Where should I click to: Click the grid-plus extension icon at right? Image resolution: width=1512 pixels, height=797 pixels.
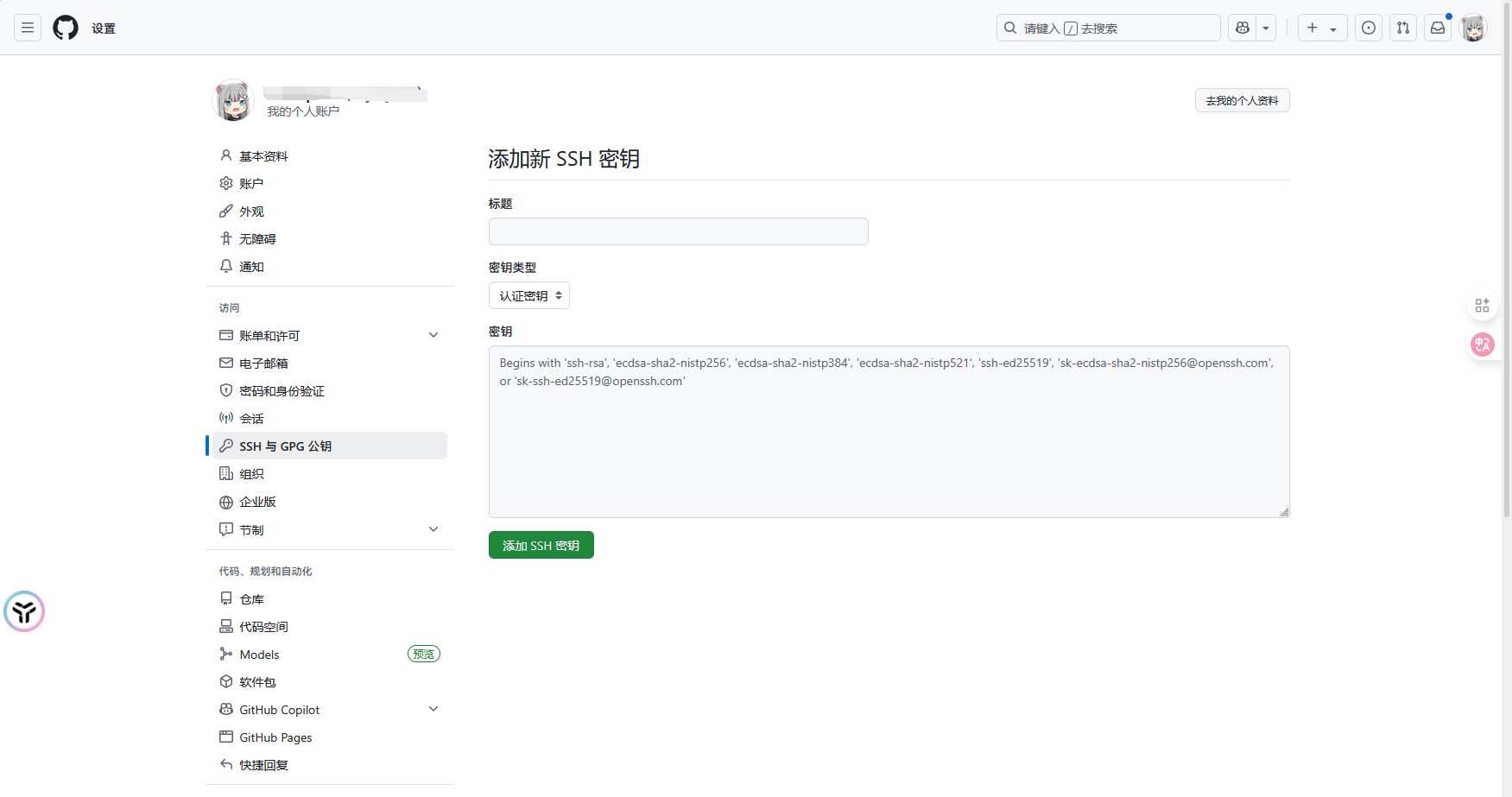(1483, 305)
